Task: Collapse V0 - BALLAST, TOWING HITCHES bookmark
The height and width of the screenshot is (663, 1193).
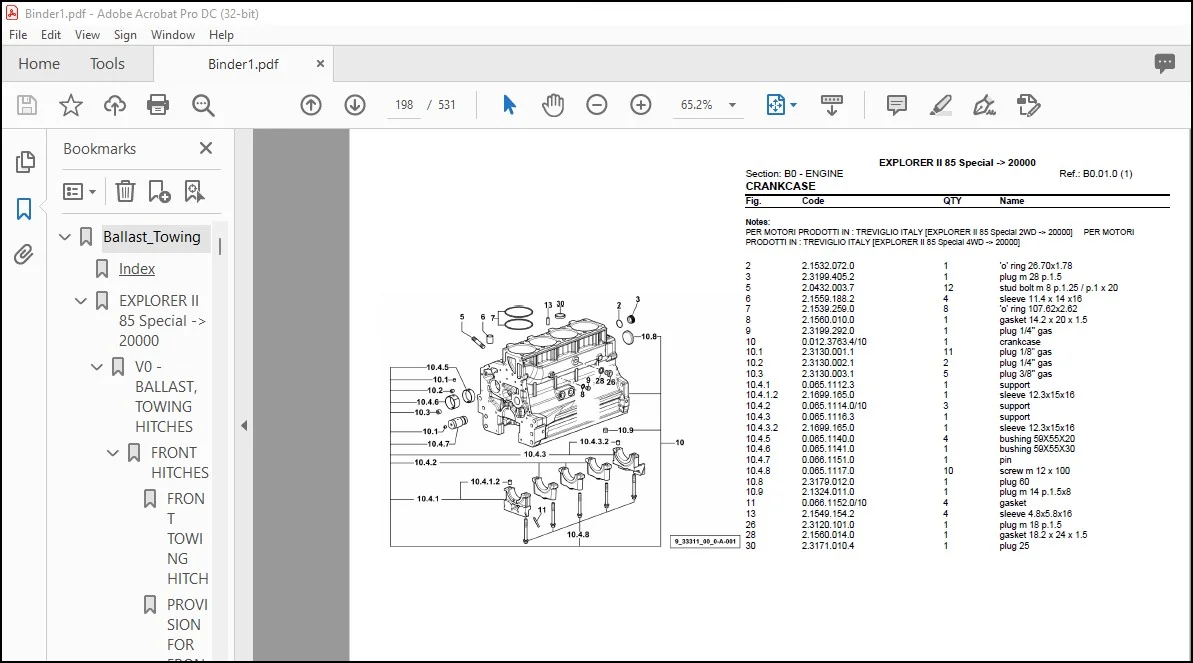Action: [97, 367]
